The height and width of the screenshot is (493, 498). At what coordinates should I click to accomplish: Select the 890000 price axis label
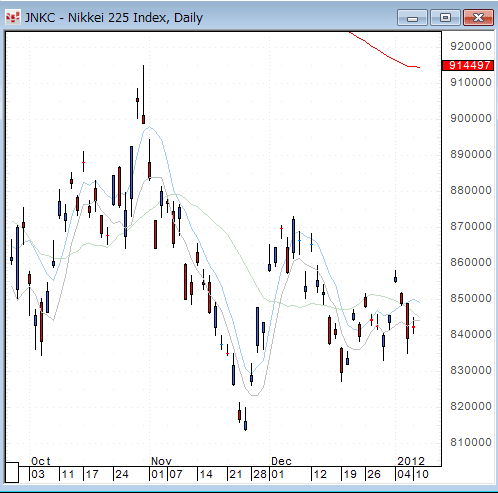coord(471,154)
